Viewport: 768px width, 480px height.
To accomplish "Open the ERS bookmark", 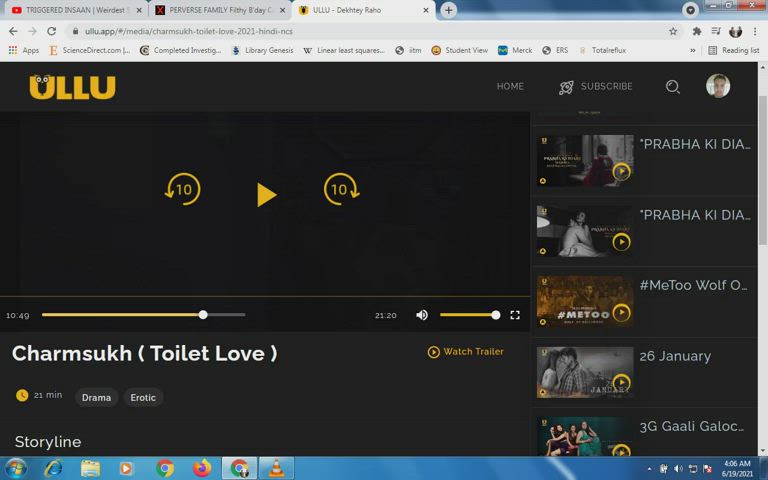I will coord(555,50).
